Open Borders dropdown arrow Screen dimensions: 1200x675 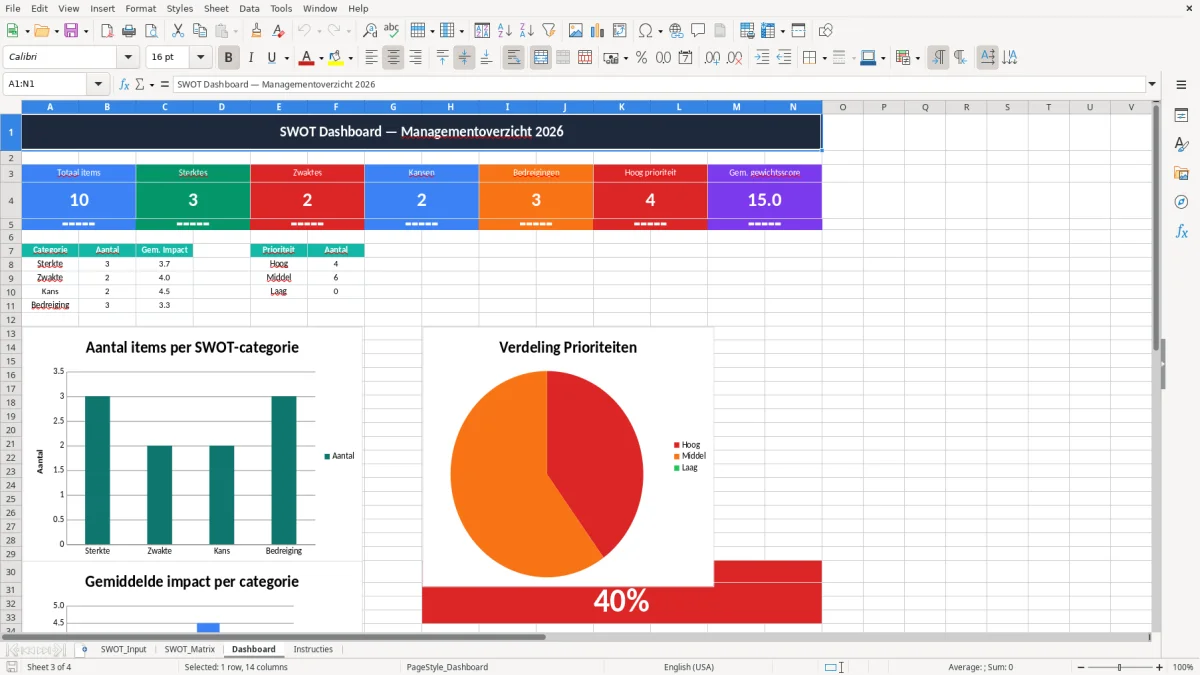(x=825, y=58)
